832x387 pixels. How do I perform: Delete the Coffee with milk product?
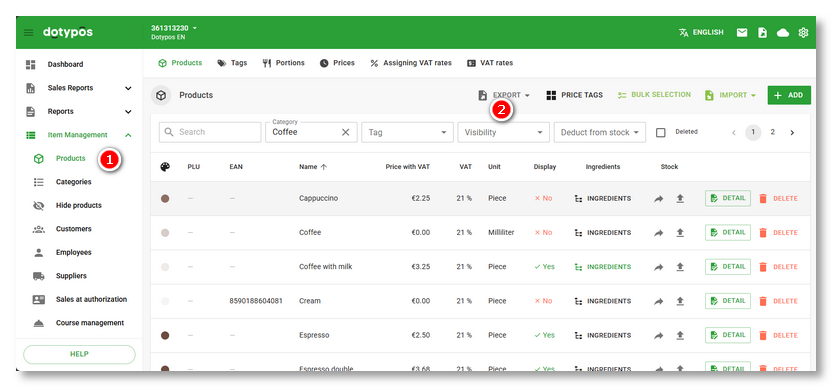(x=778, y=267)
